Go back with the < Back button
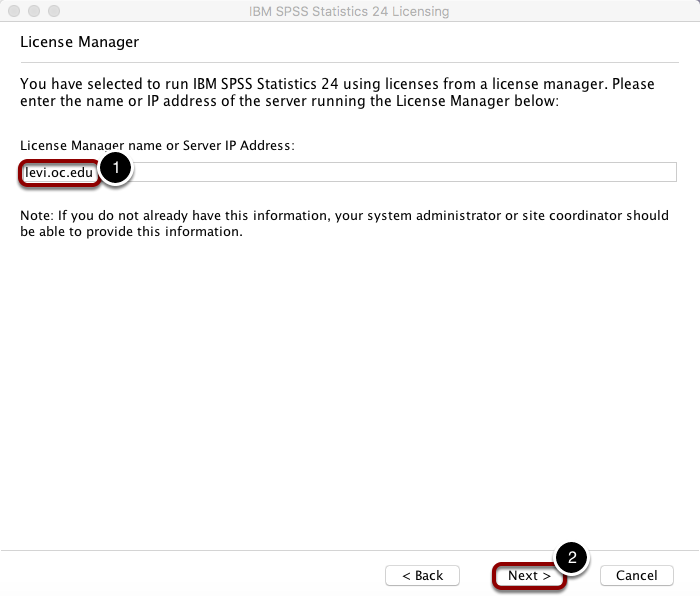 pos(422,575)
